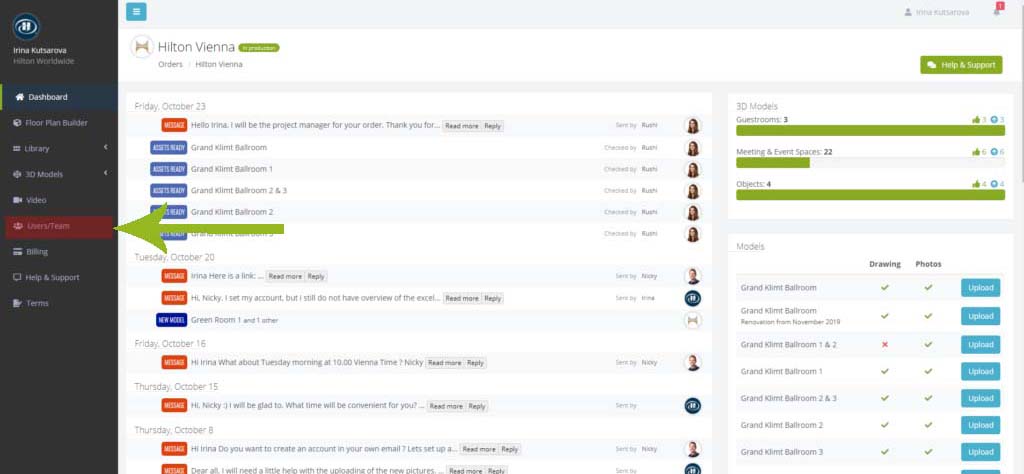Upload files for Grand Klimt Ballroom 3 model

pos(980,452)
